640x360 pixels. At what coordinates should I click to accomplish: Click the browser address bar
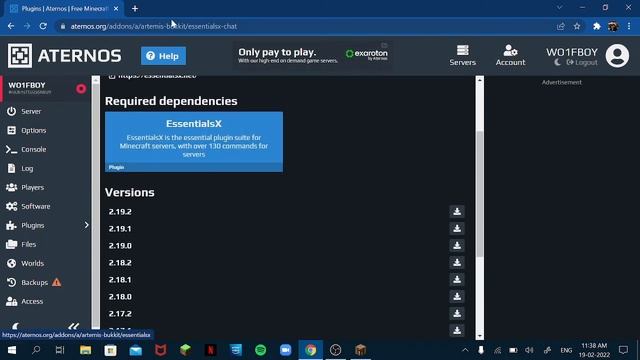(306, 26)
